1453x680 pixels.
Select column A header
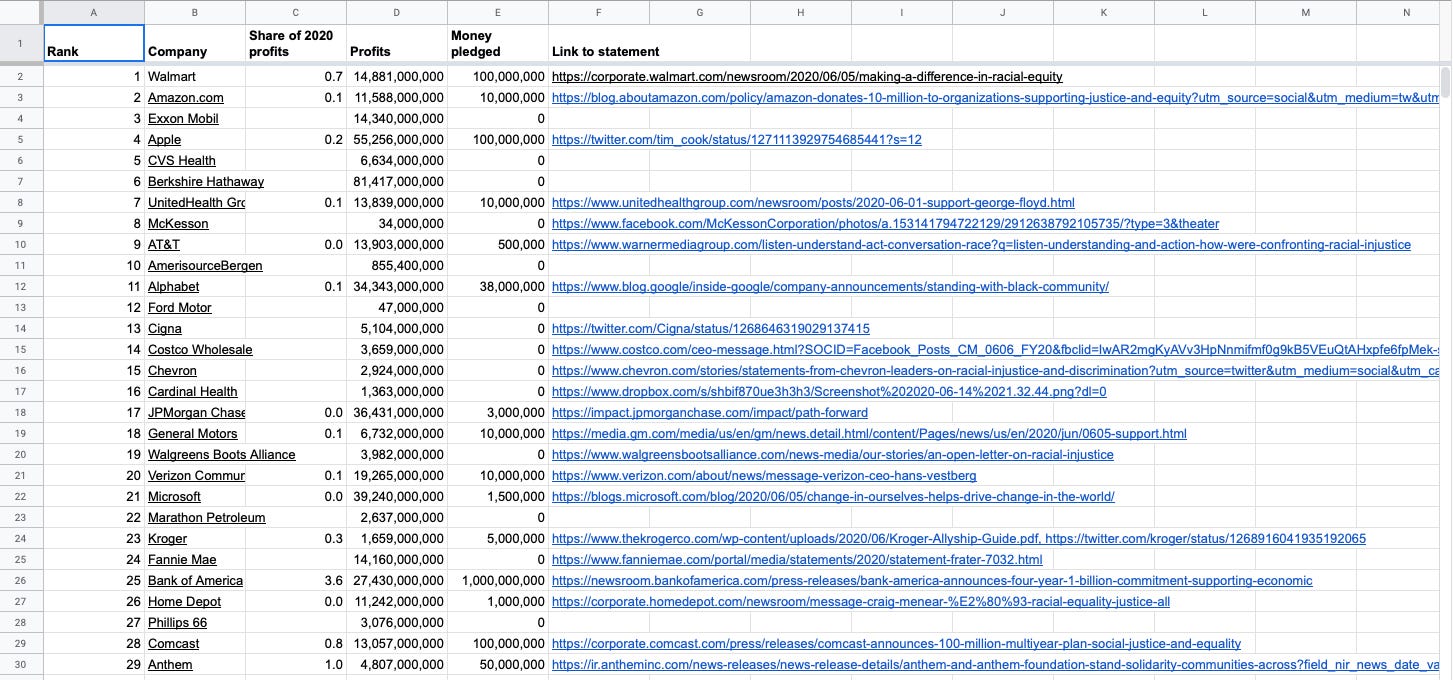click(94, 12)
